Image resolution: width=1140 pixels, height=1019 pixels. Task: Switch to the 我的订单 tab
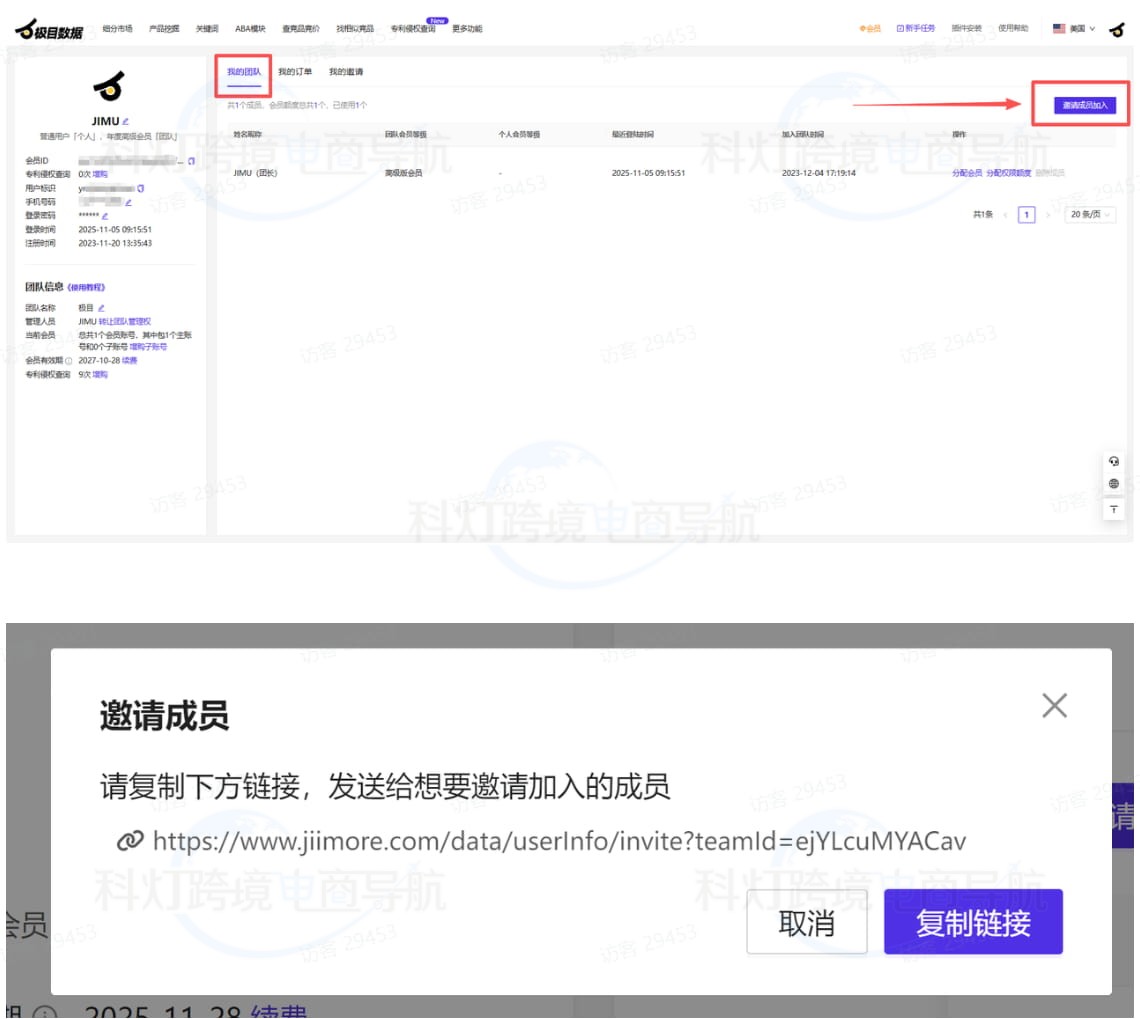click(296, 71)
